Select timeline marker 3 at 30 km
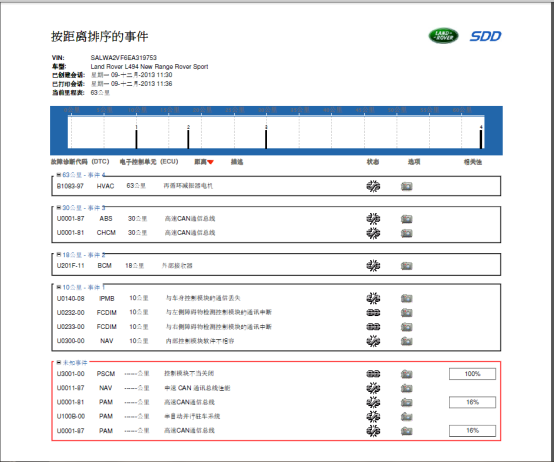554x462 pixels. coord(266,139)
